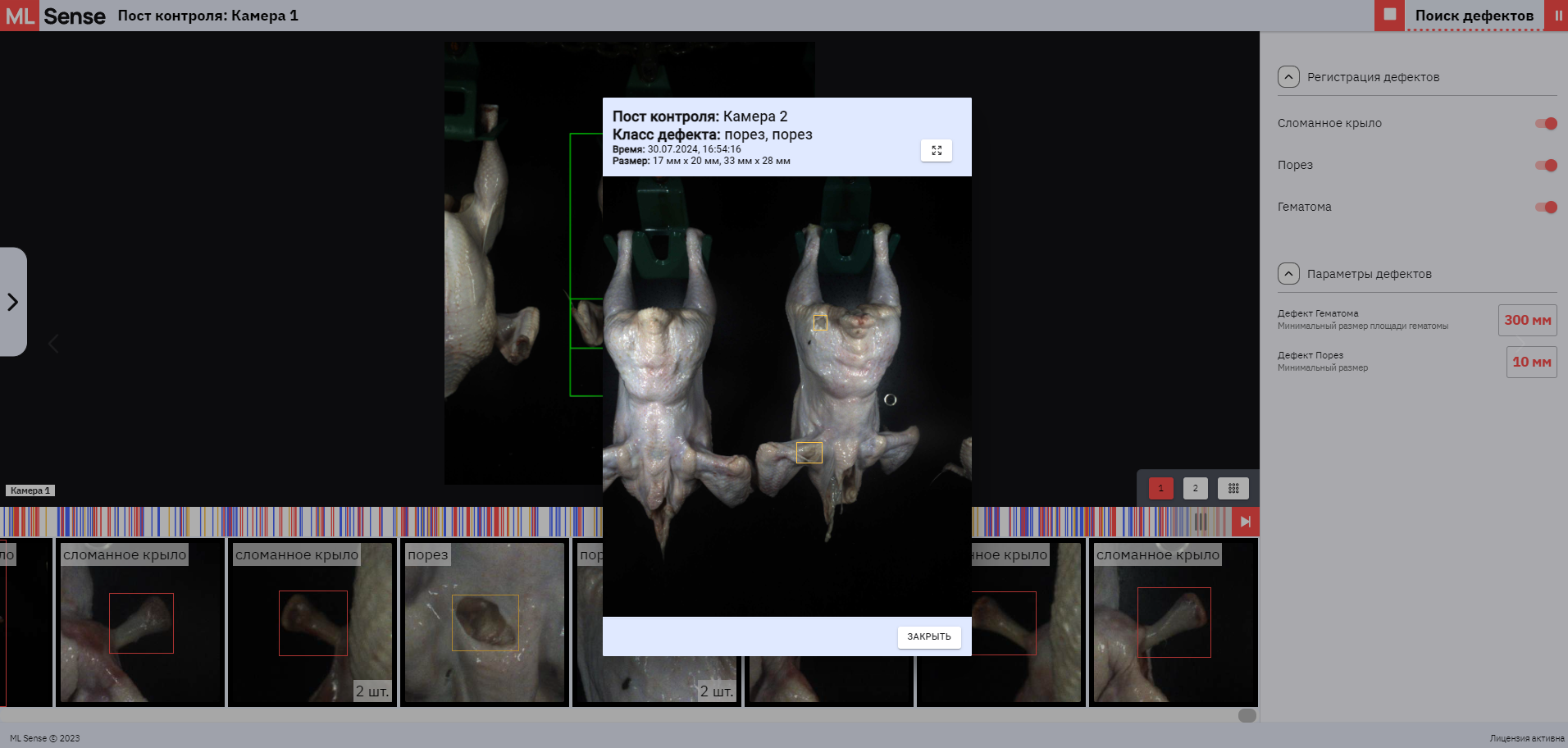Switch to the camera grid view

[1233, 489]
